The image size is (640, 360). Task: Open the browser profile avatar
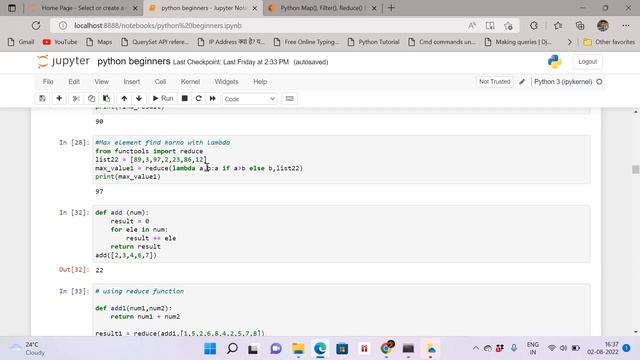click(x=603, y=25)
